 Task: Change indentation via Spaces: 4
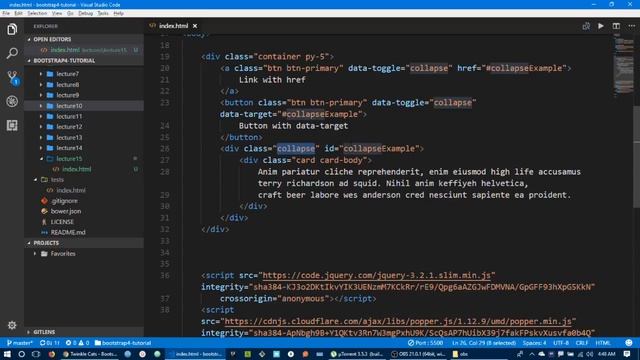click(x=534, y=343)
